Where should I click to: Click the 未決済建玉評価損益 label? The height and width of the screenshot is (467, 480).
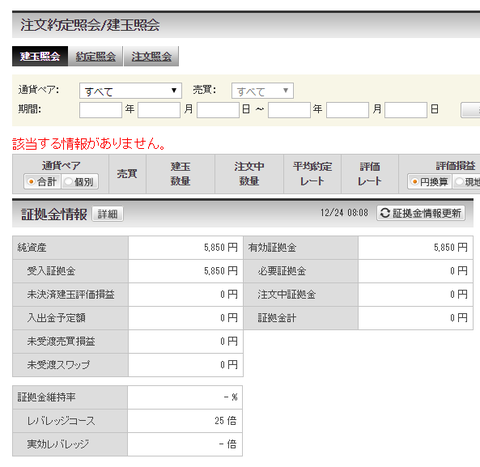pos(71,294)
